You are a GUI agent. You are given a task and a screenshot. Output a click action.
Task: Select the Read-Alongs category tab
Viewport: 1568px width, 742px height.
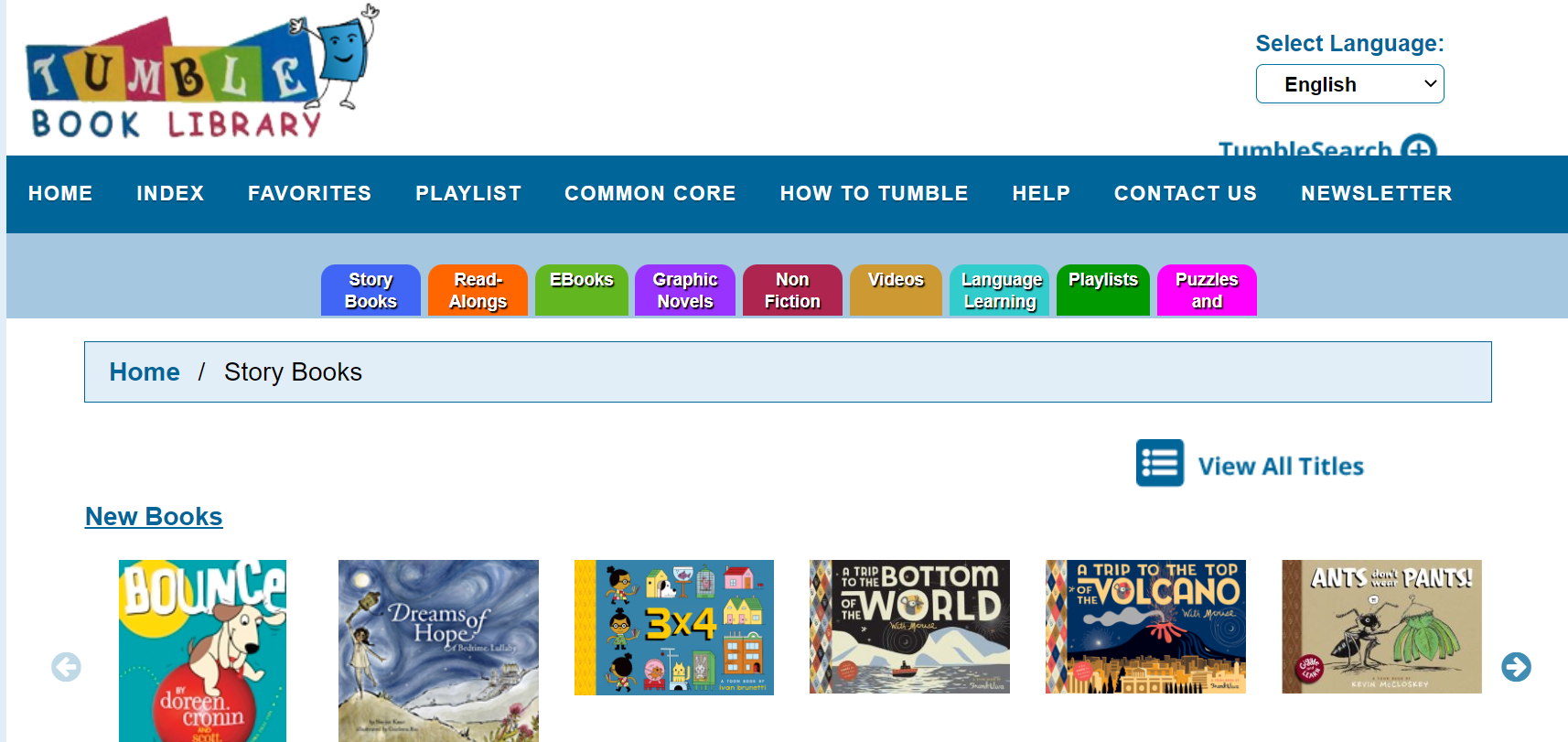(x=478, y=290)
